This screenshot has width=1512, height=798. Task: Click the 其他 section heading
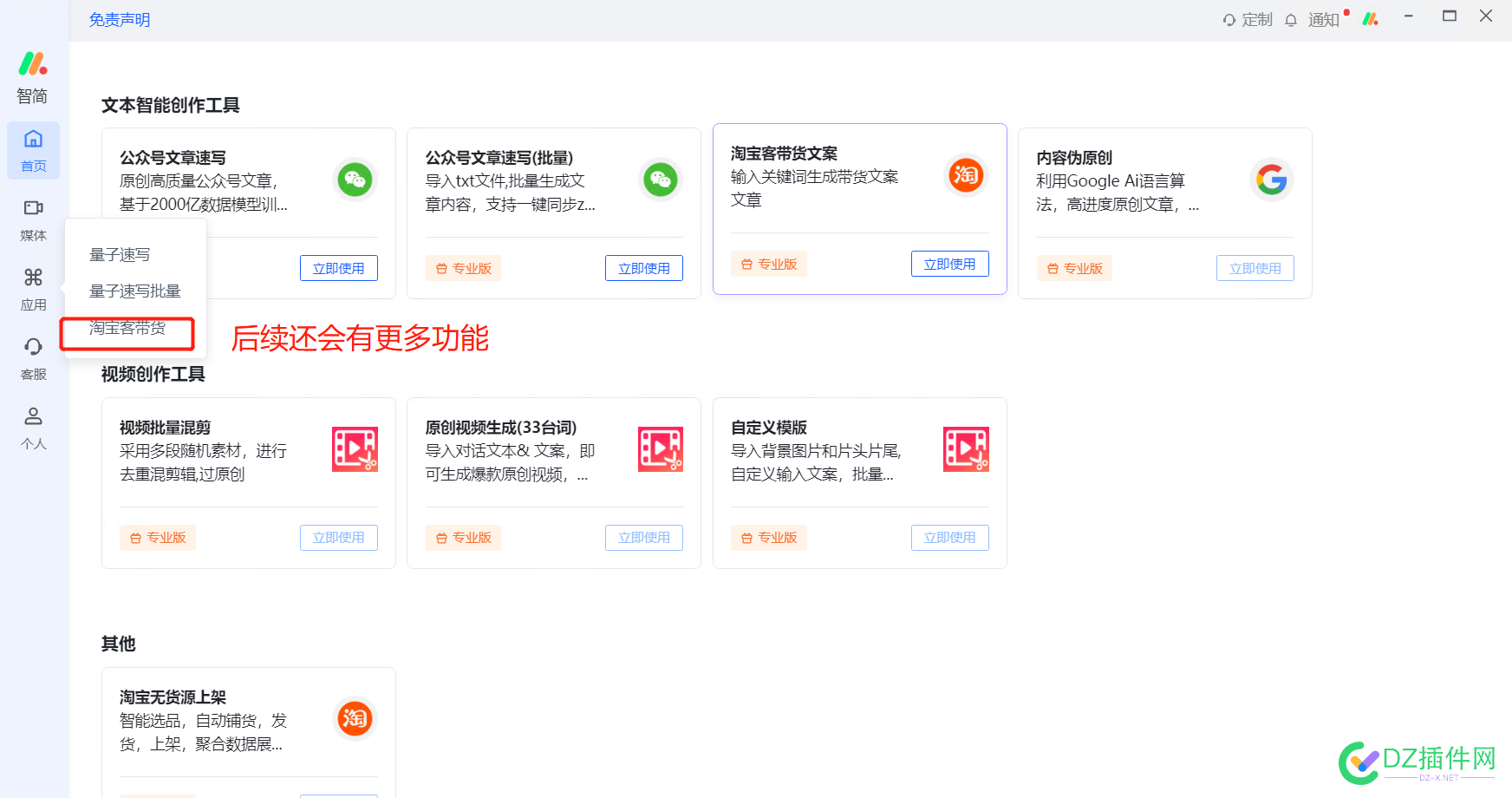click(x=119, y=644)
